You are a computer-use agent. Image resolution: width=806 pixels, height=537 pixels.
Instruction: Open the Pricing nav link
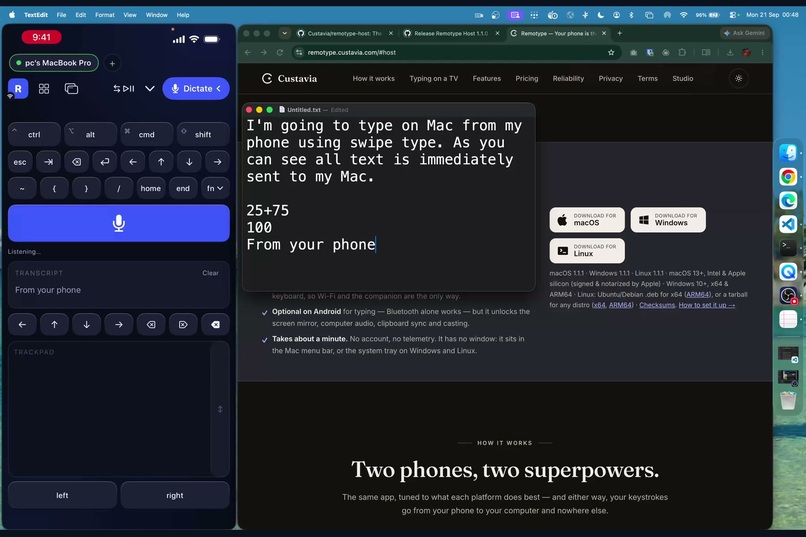pos(527,79)
